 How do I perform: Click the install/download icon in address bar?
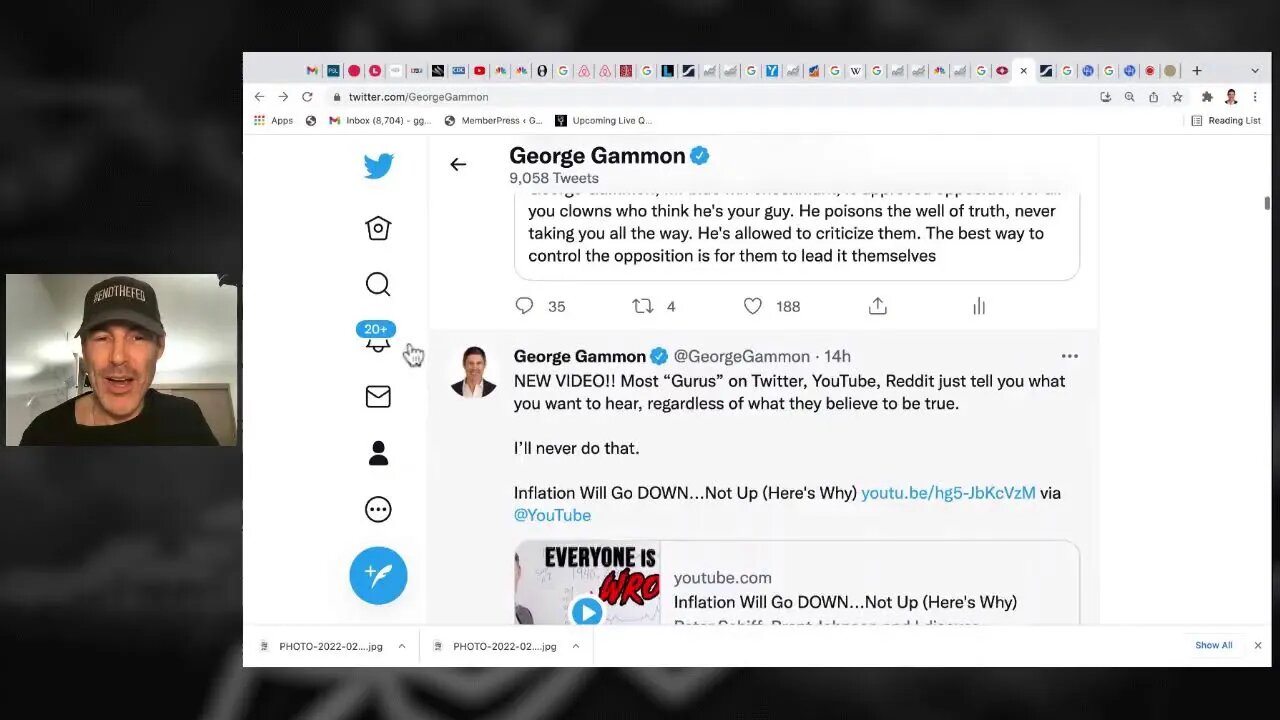(x=1105, y=97)
